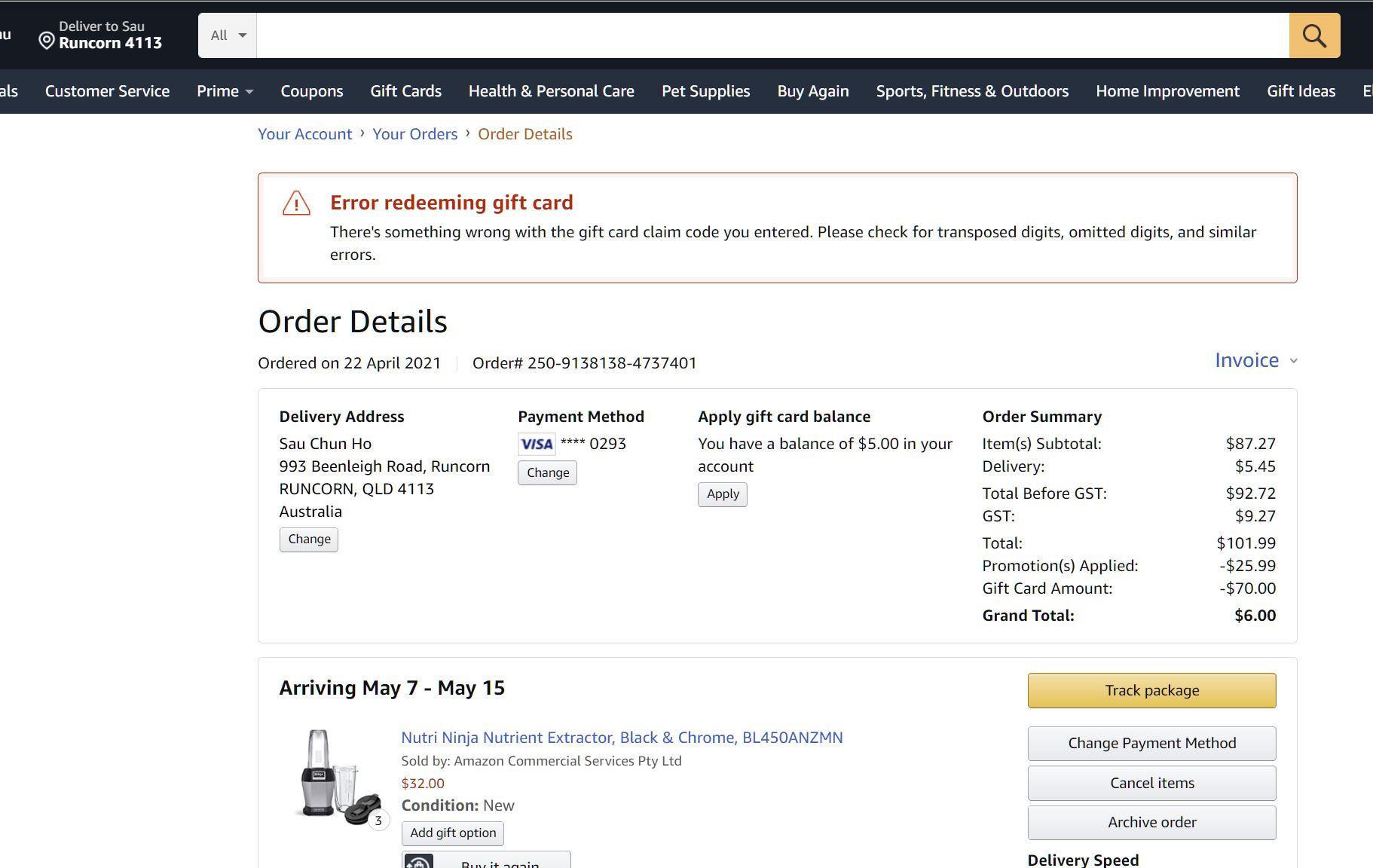Click the magnifying glass search icon

(1314, 35)
